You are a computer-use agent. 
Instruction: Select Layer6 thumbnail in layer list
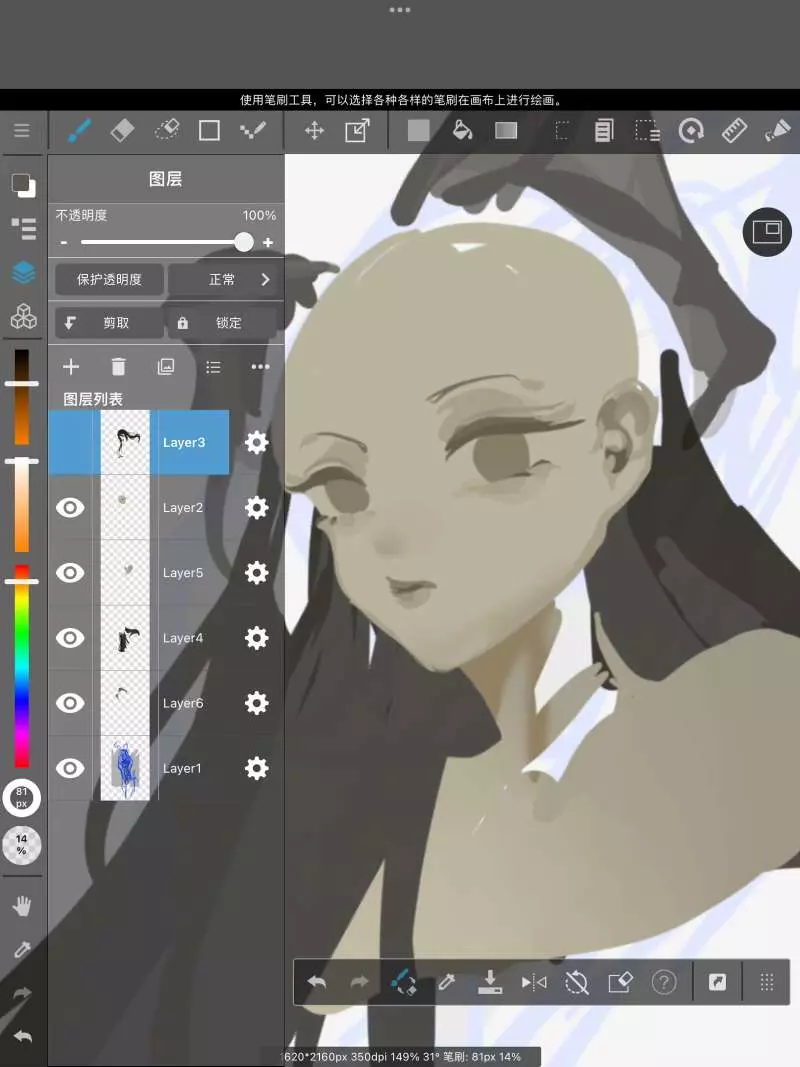[125, 703]
